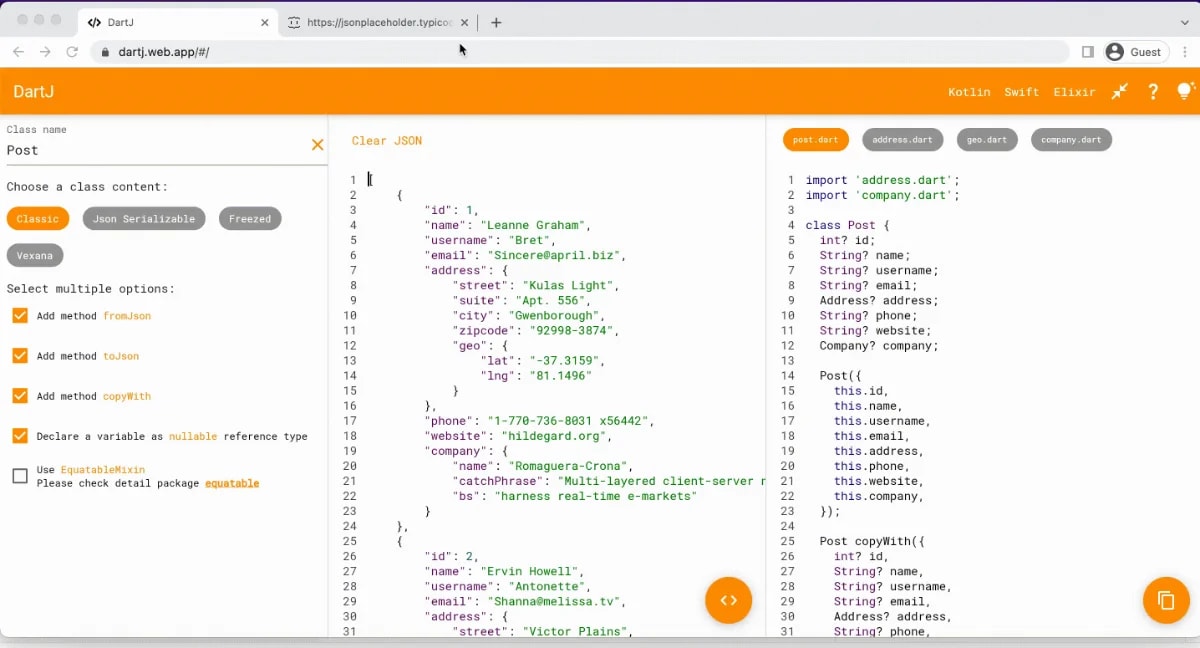Click the sidebar icon beside the address bar
The image size is (1200, 648).
pos(1087,51)
